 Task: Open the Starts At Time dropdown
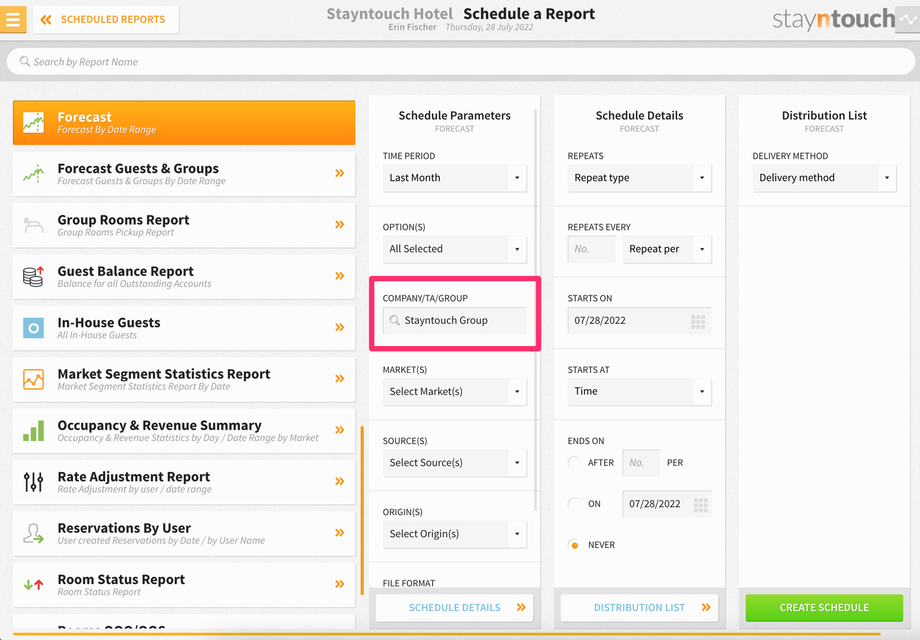tap(640, 391)
